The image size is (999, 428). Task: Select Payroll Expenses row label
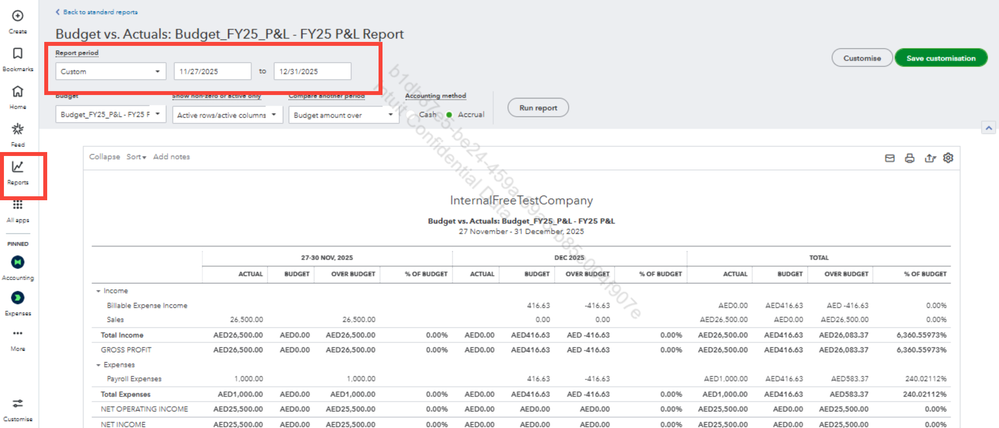(134, 378)
